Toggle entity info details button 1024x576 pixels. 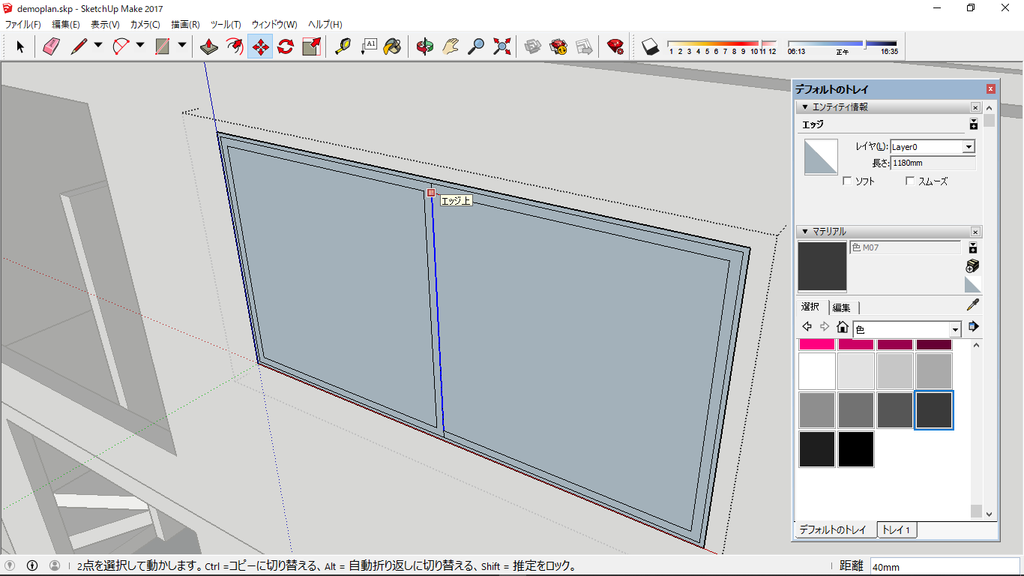point(974,124)
